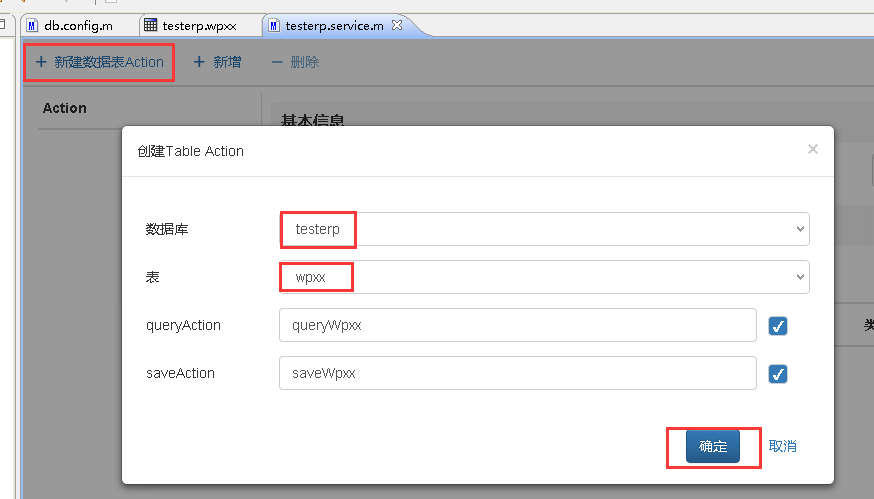Viewport: 874px width, 499px height.
Task: Uncheck the queryAction checkbox
Action: tap(778, 326)
